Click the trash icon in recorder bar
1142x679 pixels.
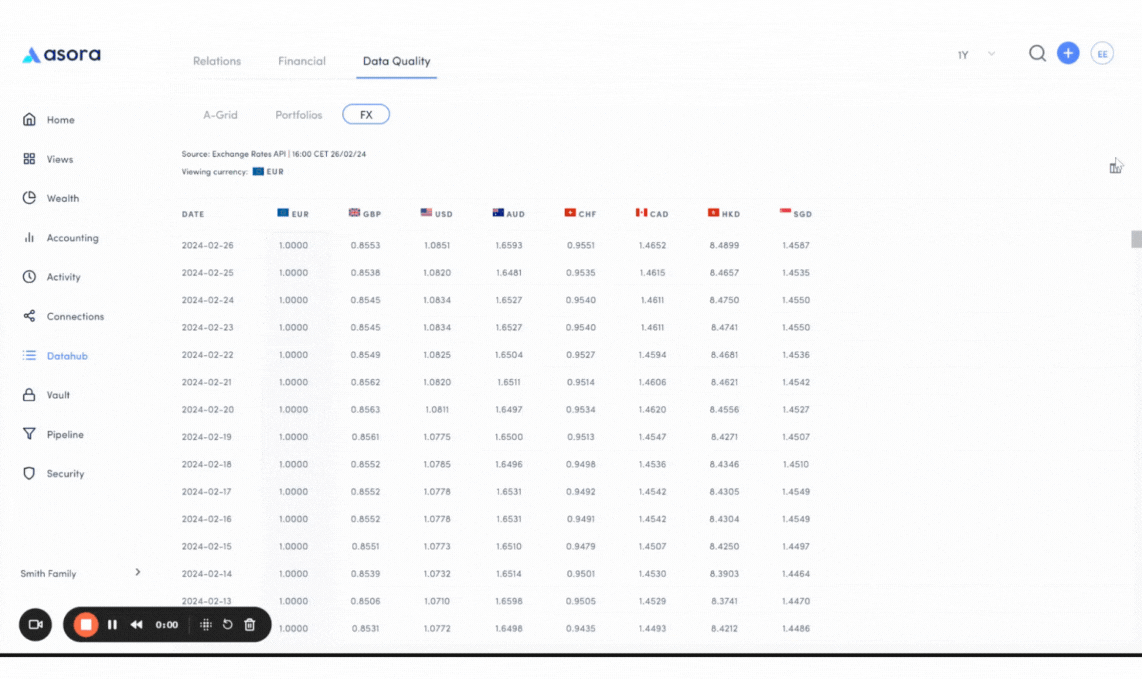[x=250, y=625]
